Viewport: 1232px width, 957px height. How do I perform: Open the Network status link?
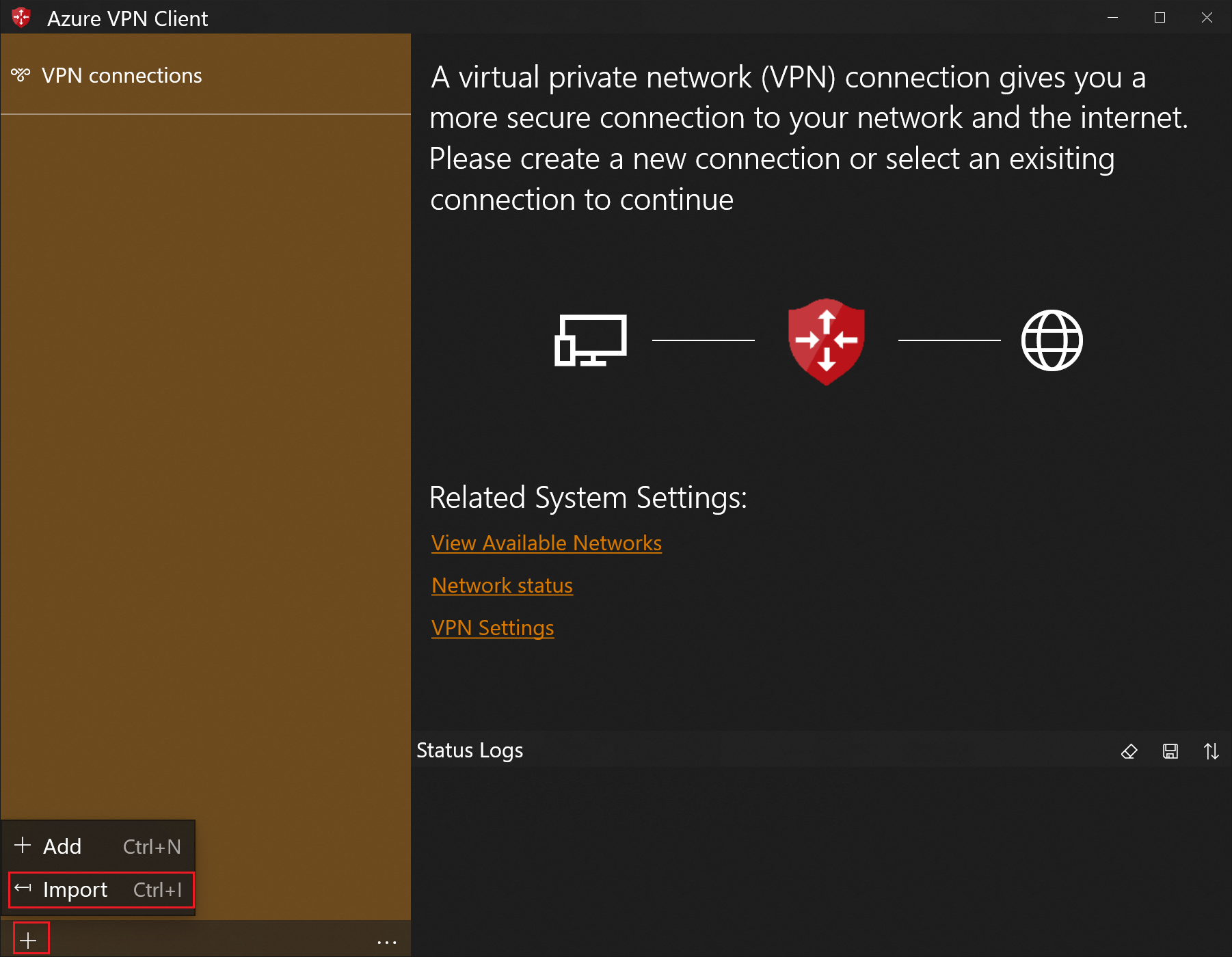pyautogui.click(x=502, y=585)
